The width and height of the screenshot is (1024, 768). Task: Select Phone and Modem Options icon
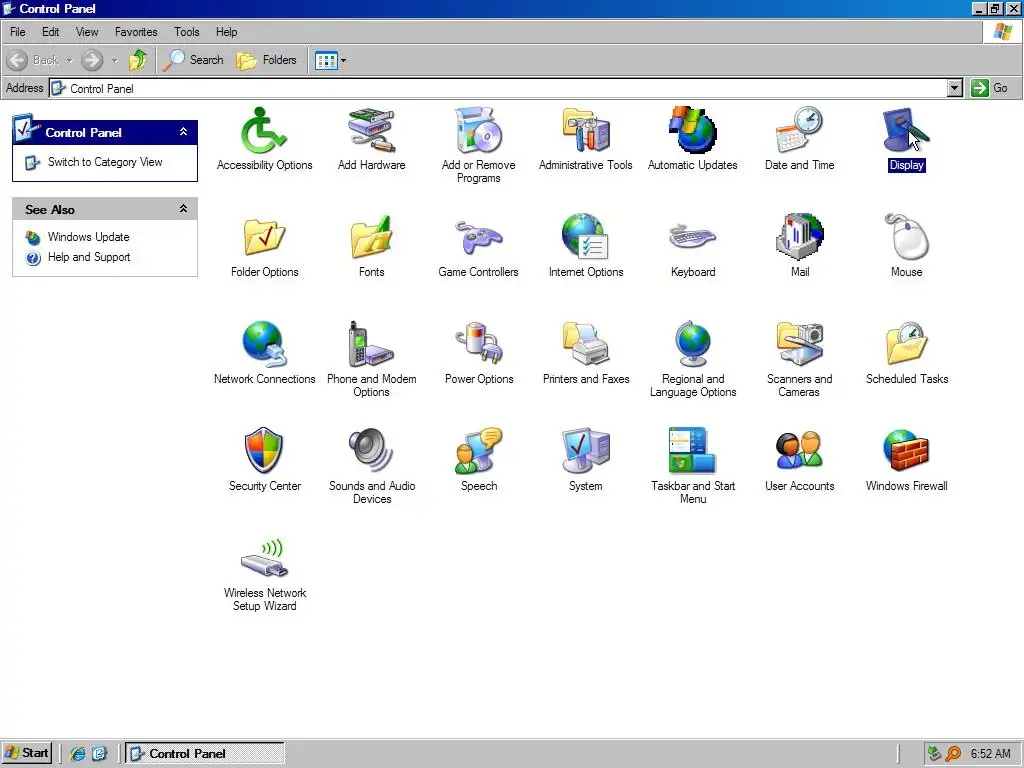371,344
